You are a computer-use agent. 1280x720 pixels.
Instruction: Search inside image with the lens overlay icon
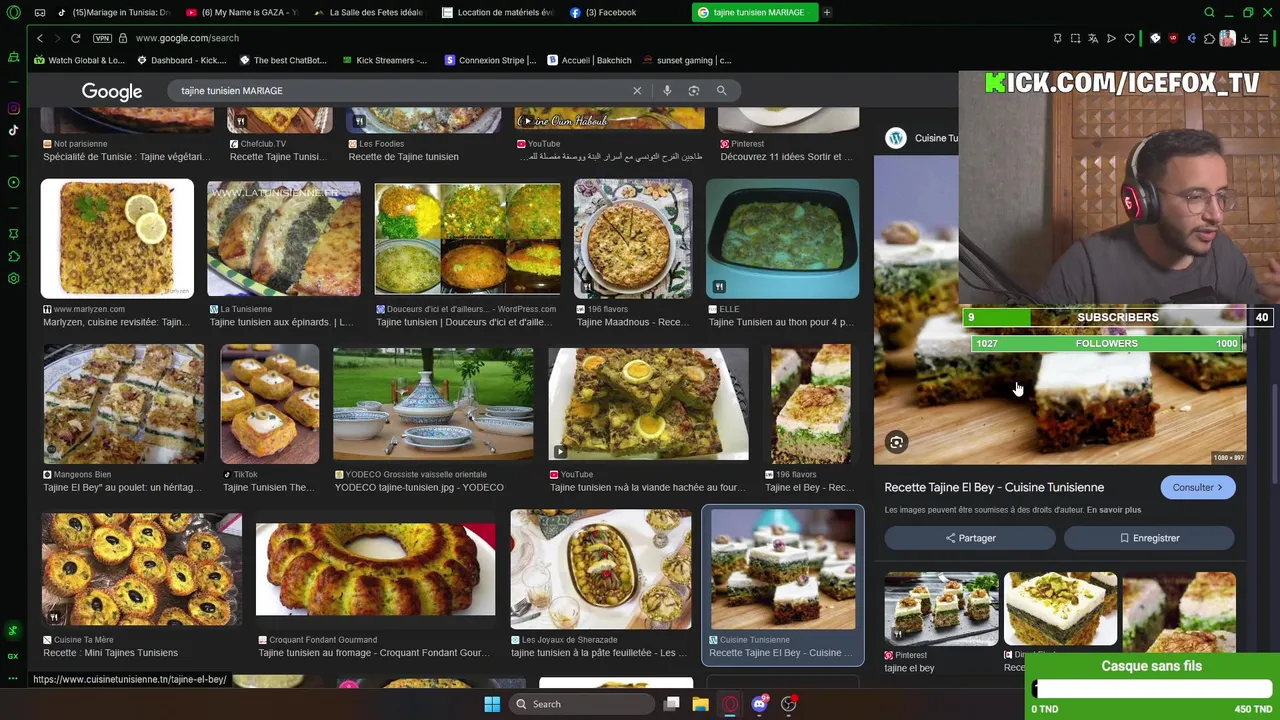897,442
